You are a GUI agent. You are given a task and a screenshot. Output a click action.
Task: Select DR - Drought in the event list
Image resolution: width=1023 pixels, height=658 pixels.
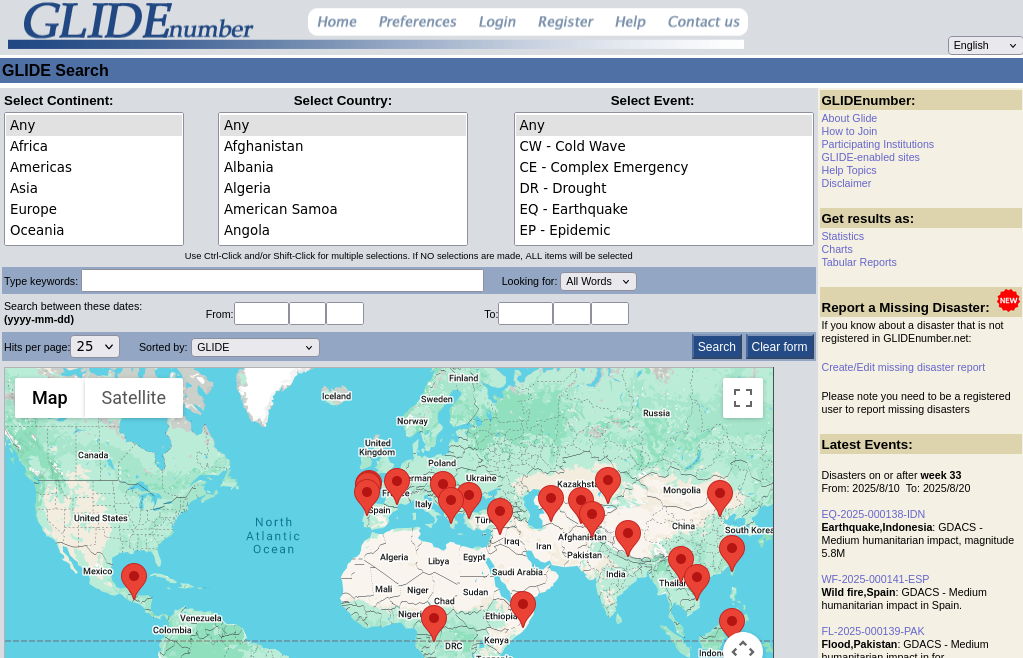664,188
